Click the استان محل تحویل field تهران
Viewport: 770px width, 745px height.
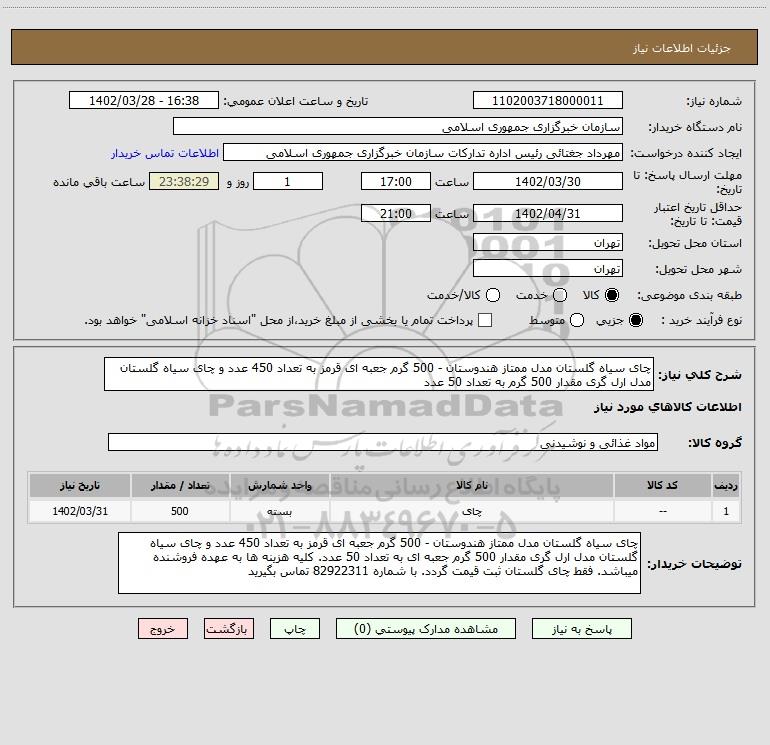pyautogui.click(x=548, y=242)
